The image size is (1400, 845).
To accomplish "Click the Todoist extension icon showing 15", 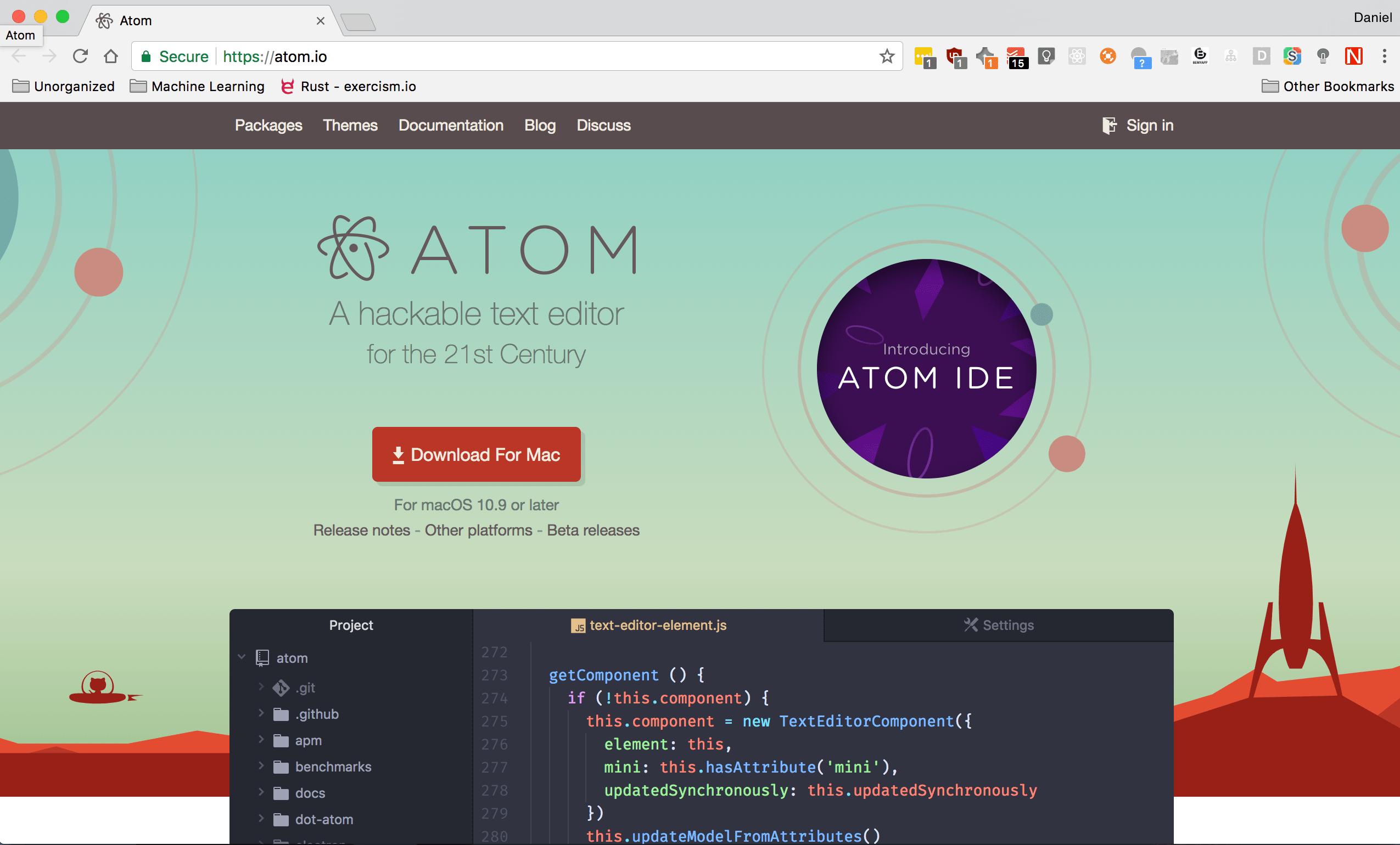I will [x=1016, y=58].
